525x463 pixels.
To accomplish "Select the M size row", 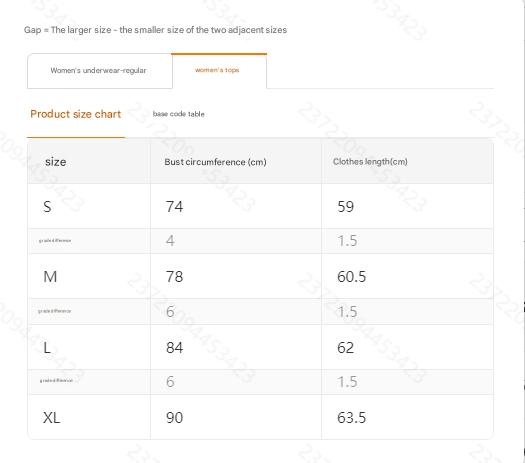I will click(260, 276).
